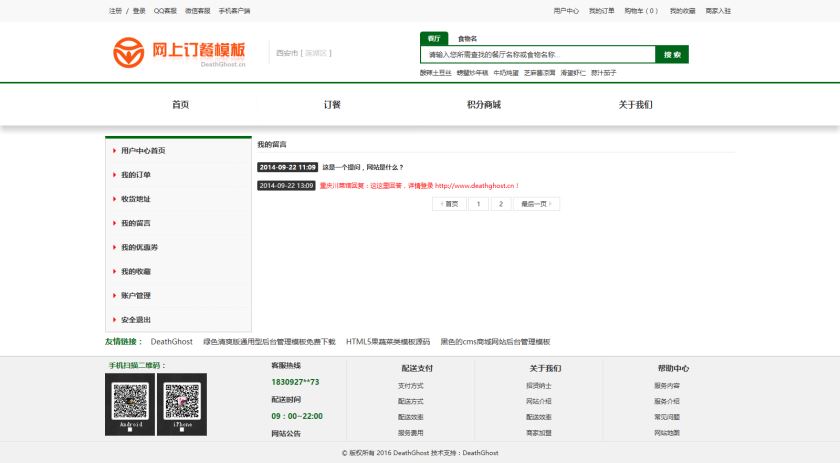Search hot keyword 滑蛋虾仁
The width and height of the screenshot is (840, 463).
tap(573, 73)
